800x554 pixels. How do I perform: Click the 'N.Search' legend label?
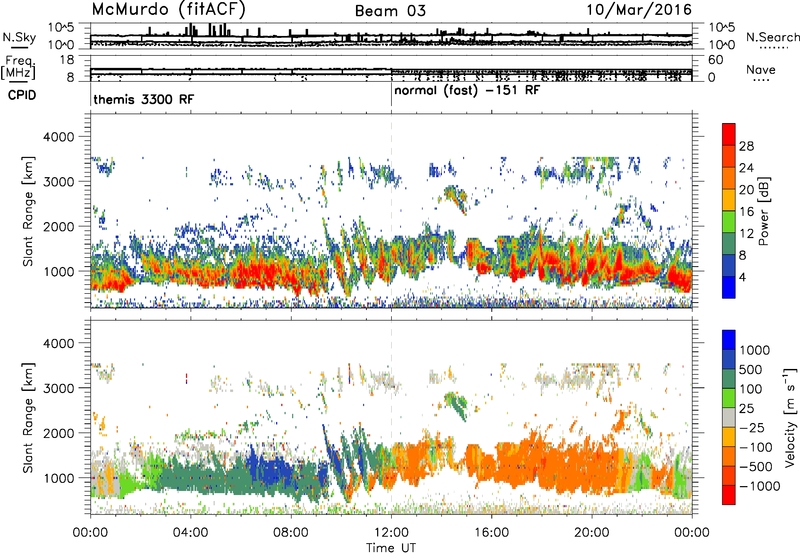coord(772,37)
